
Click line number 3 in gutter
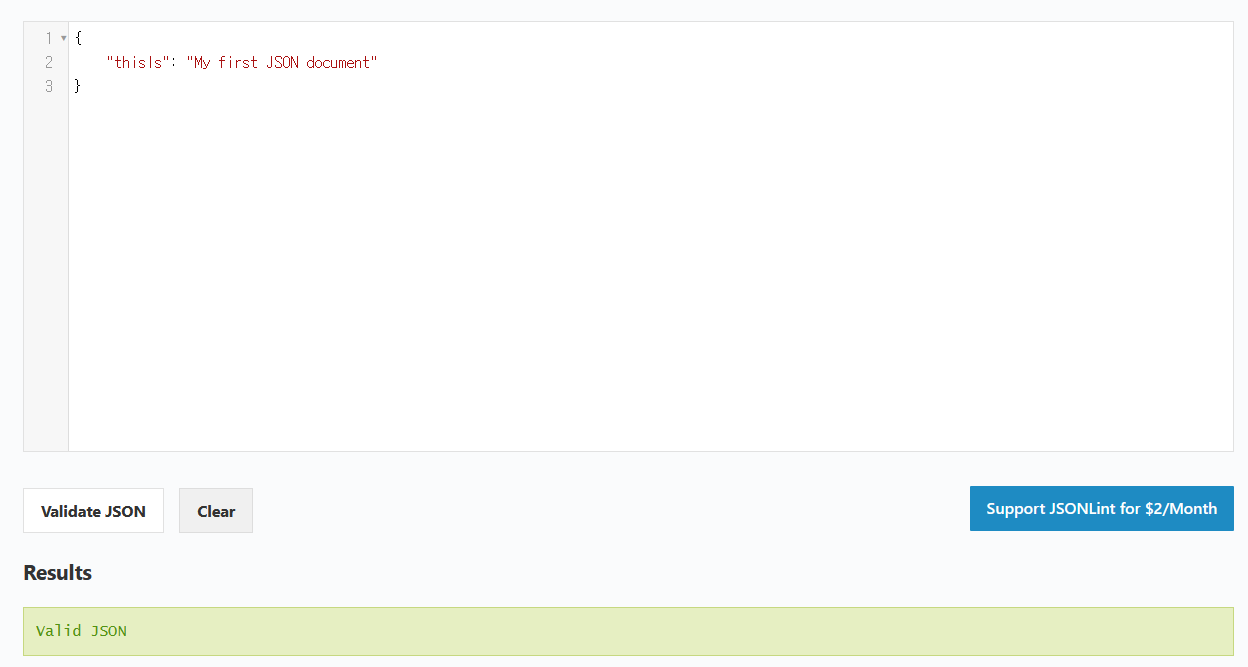tap(49, 86)
